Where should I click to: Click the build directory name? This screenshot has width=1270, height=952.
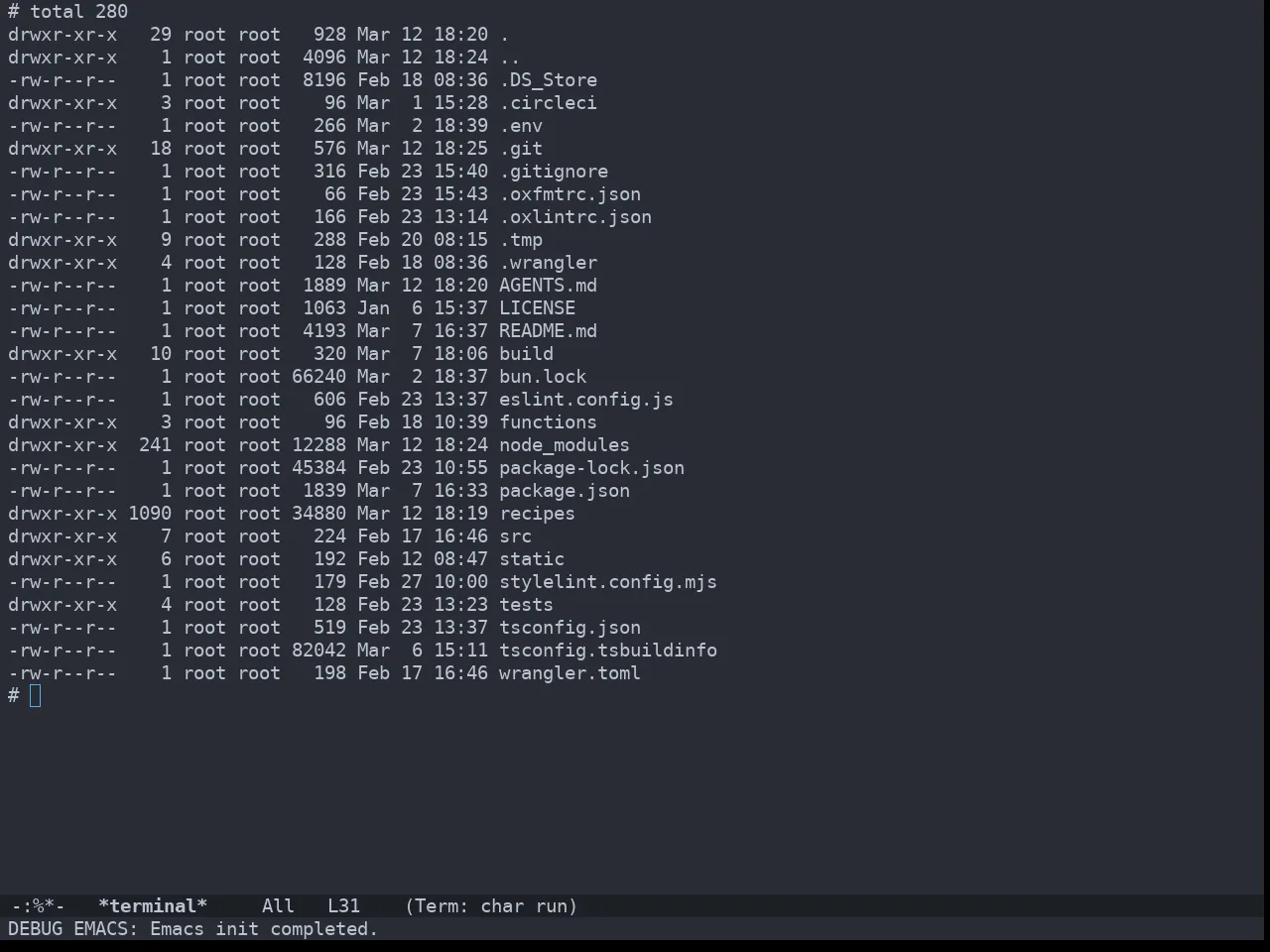(x=526, y=354)
